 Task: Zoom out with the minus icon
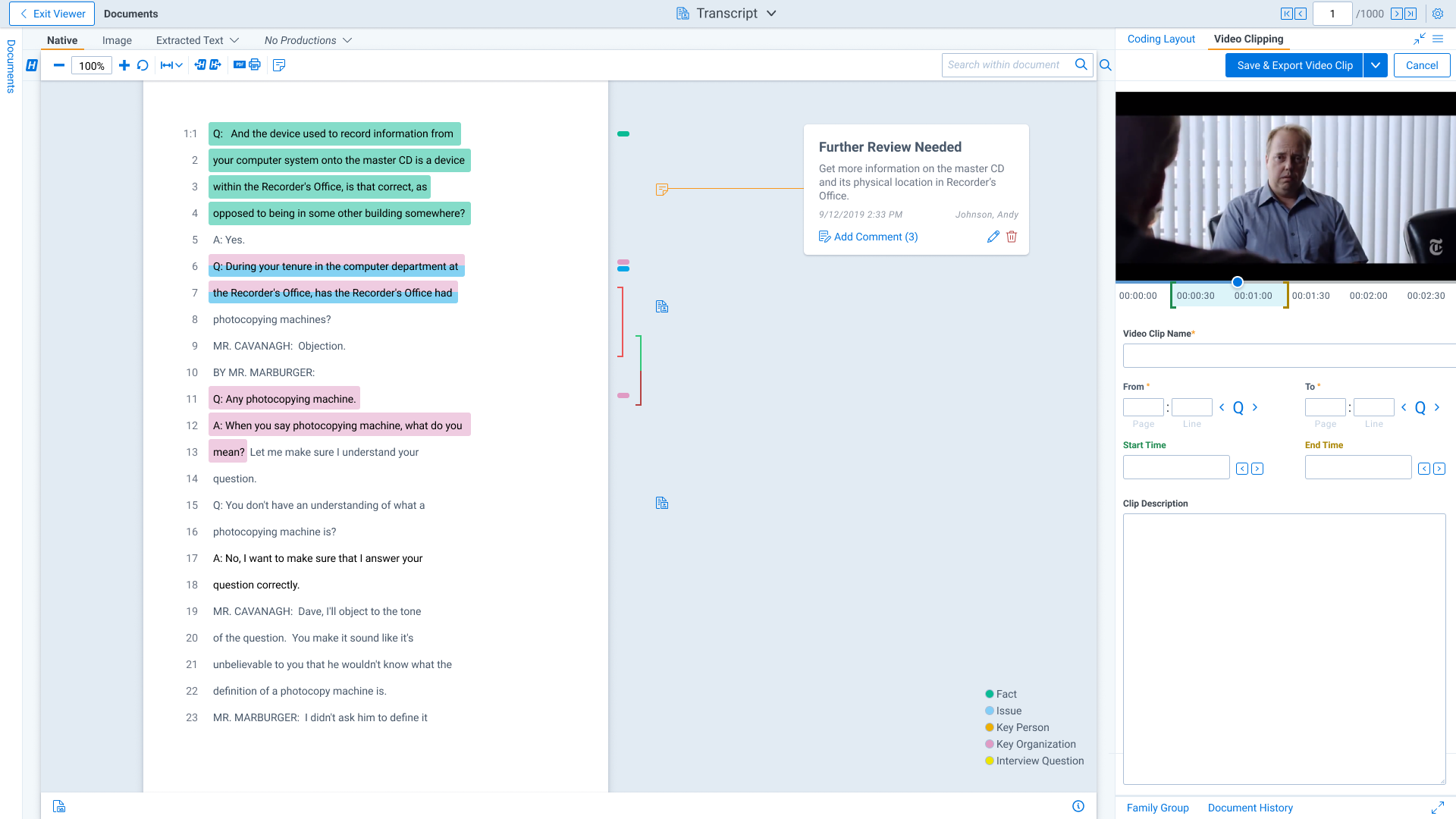point(58,65)
